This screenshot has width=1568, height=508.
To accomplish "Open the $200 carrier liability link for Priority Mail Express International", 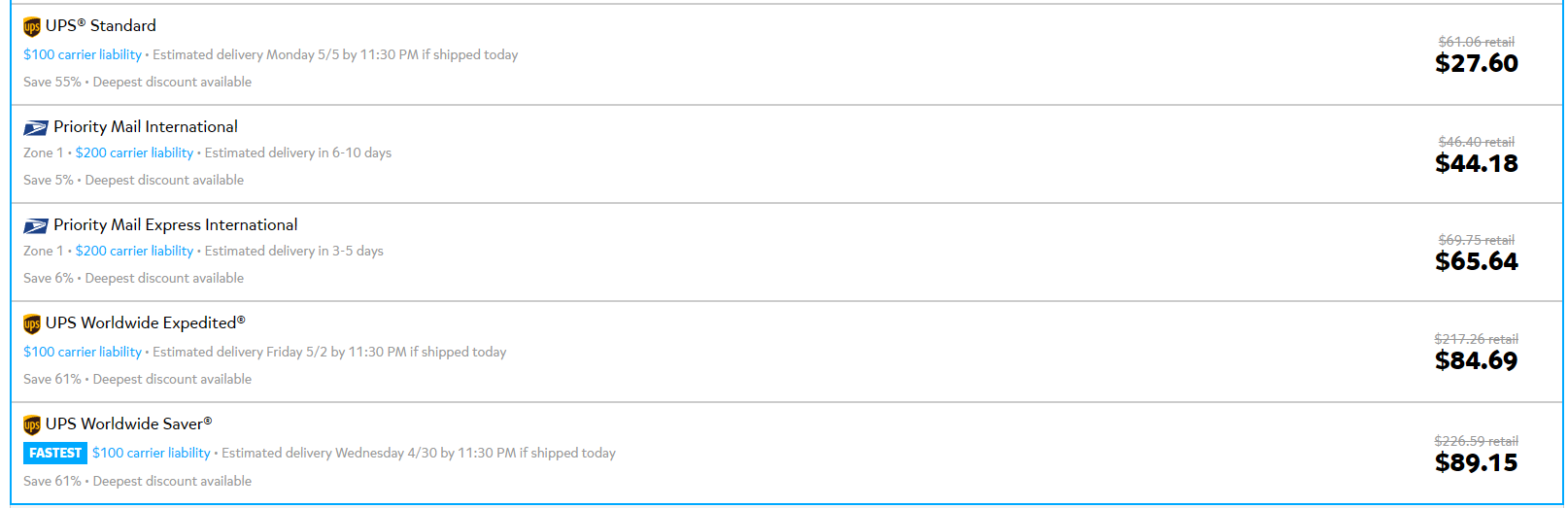I will pos(134,251).
